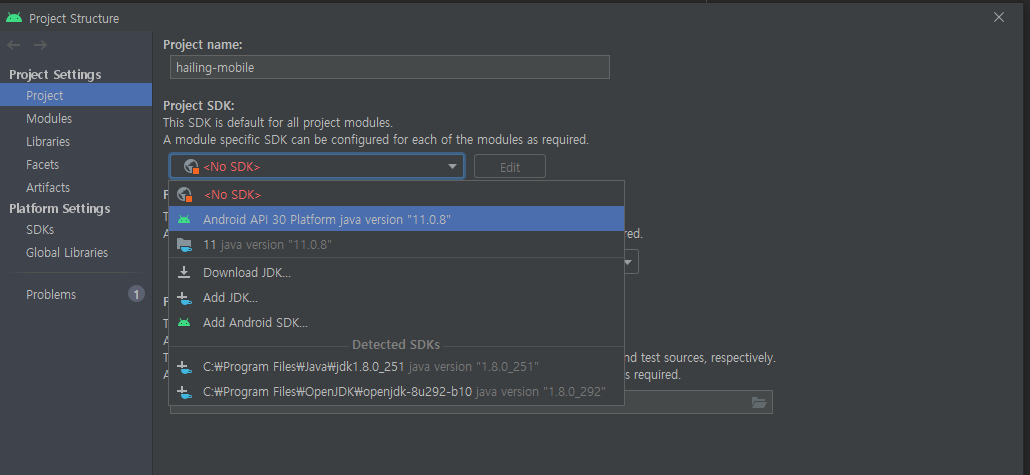The width and height of the screenshot is (1030, 475).
Task: Click the JDK icon for openjdk-8u292-b10 entry
Action: point(184,392)
